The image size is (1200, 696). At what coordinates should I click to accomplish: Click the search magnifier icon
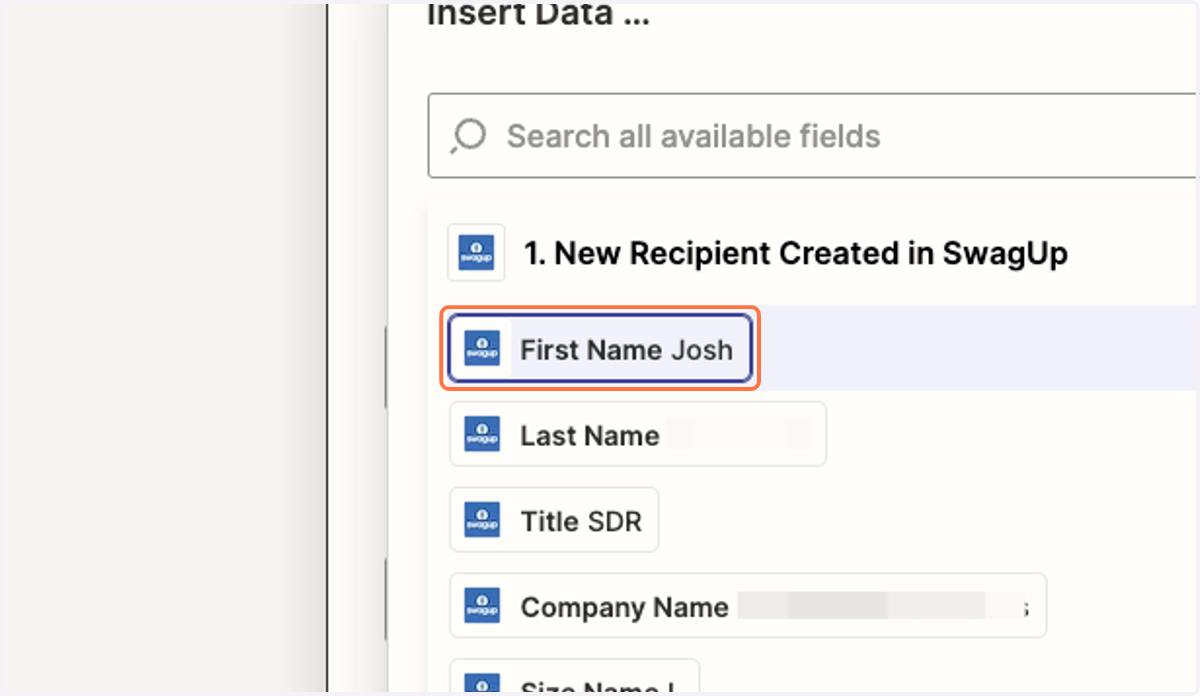(469, 136)
